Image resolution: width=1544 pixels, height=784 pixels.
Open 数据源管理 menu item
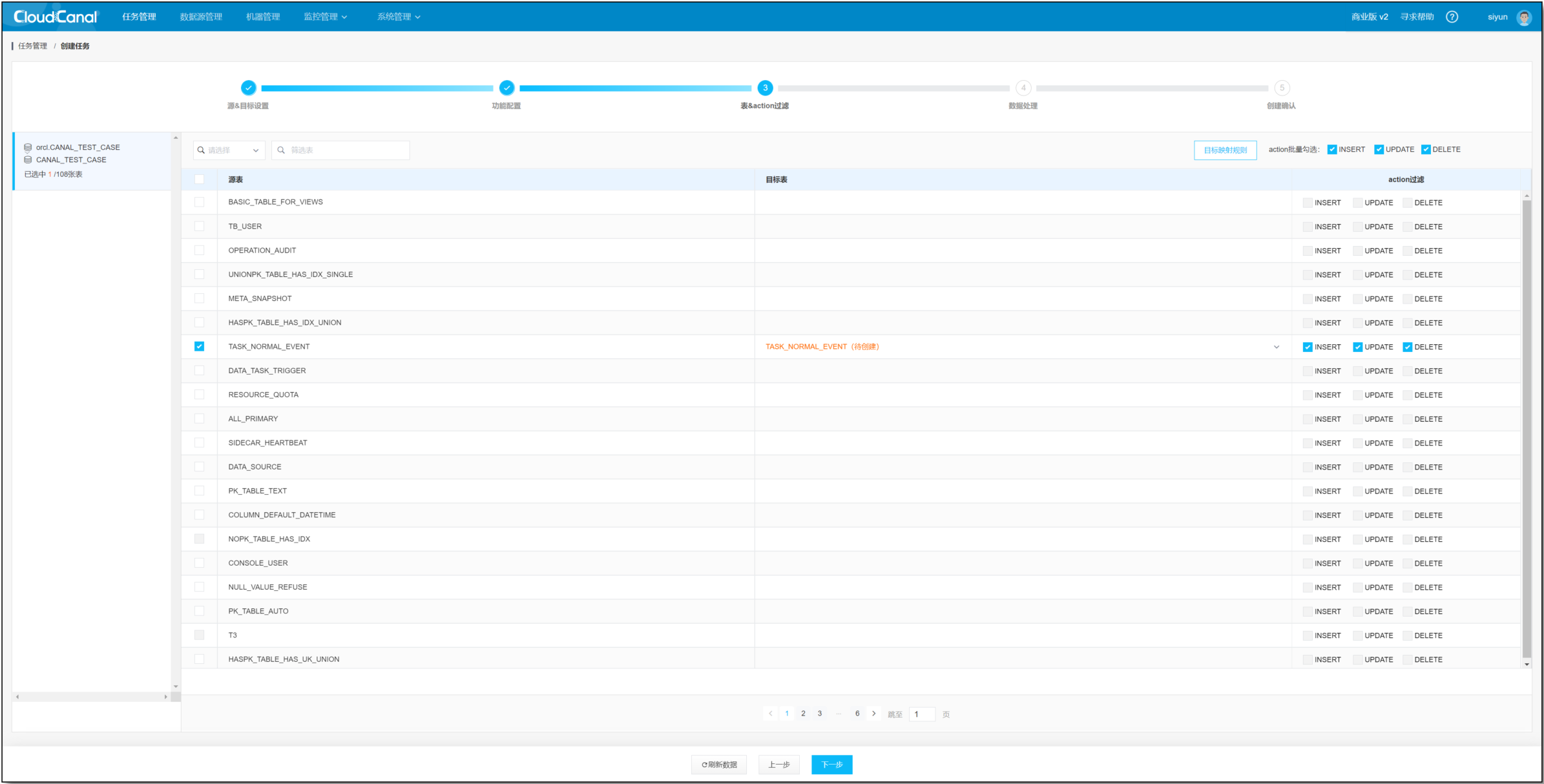(201, 17)
